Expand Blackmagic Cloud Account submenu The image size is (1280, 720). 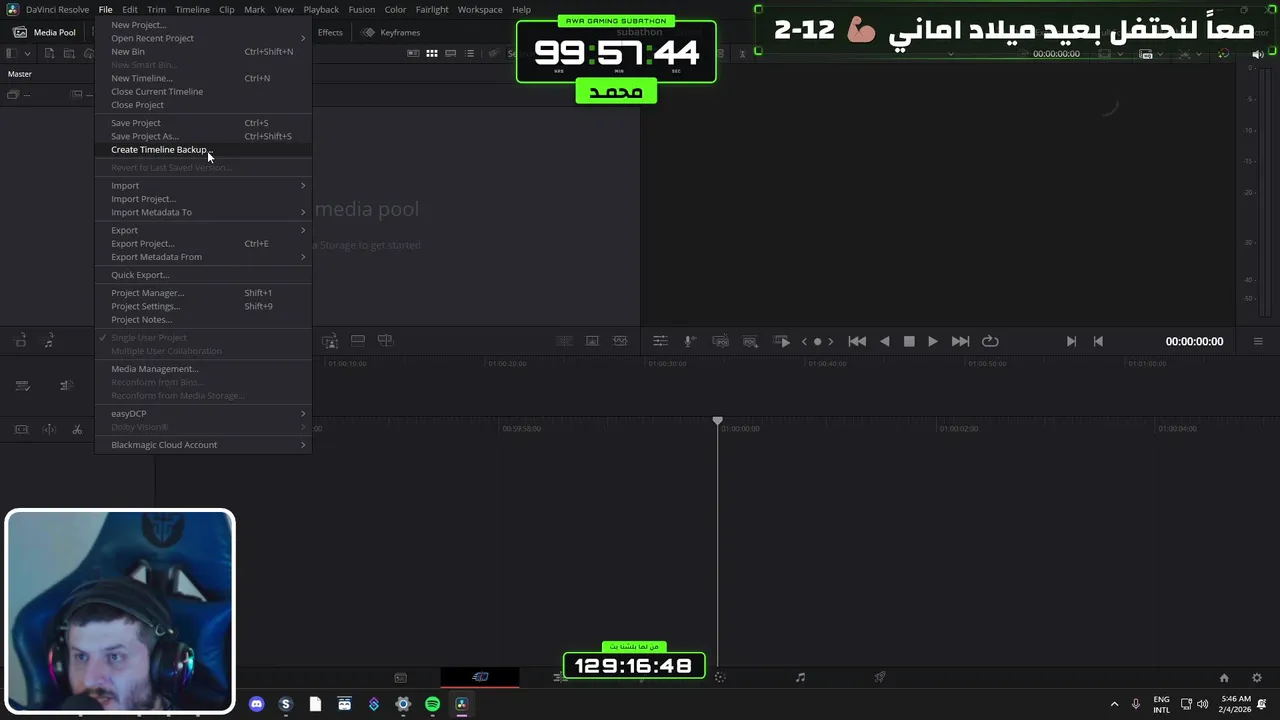[204, 445]
